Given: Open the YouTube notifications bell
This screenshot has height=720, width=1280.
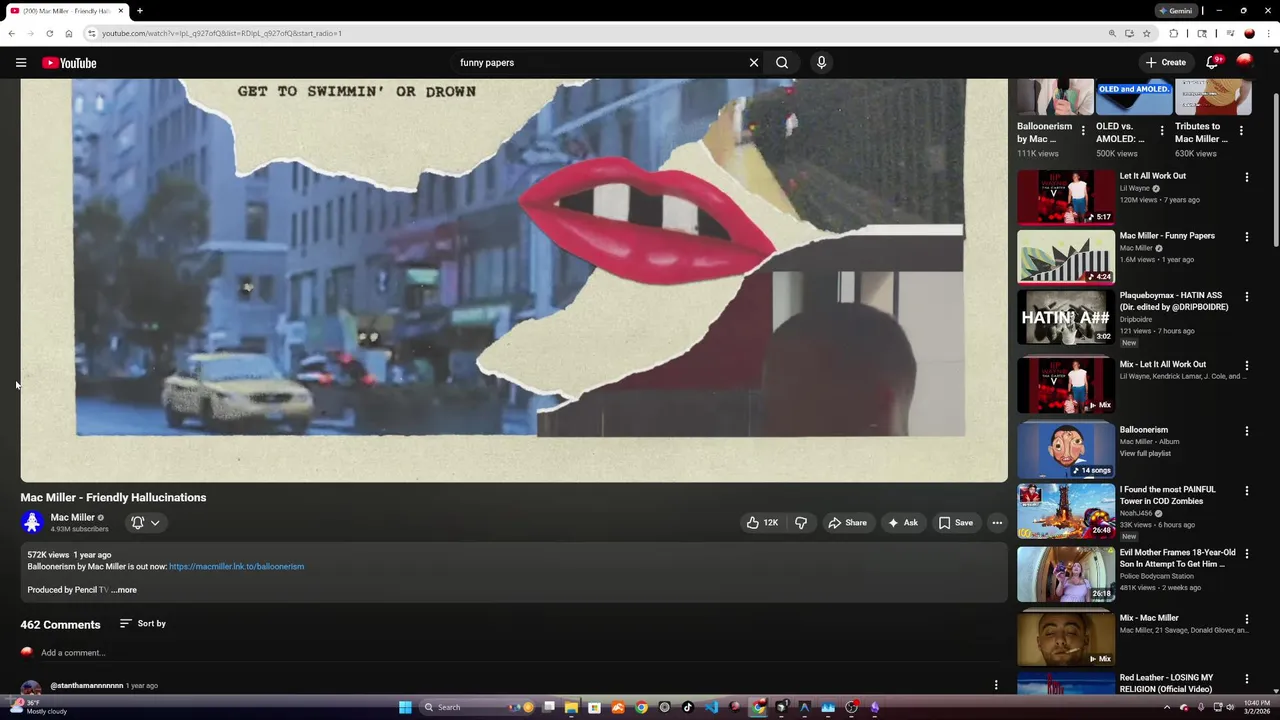Looking at the screenshot, I should pos(1213,62).
